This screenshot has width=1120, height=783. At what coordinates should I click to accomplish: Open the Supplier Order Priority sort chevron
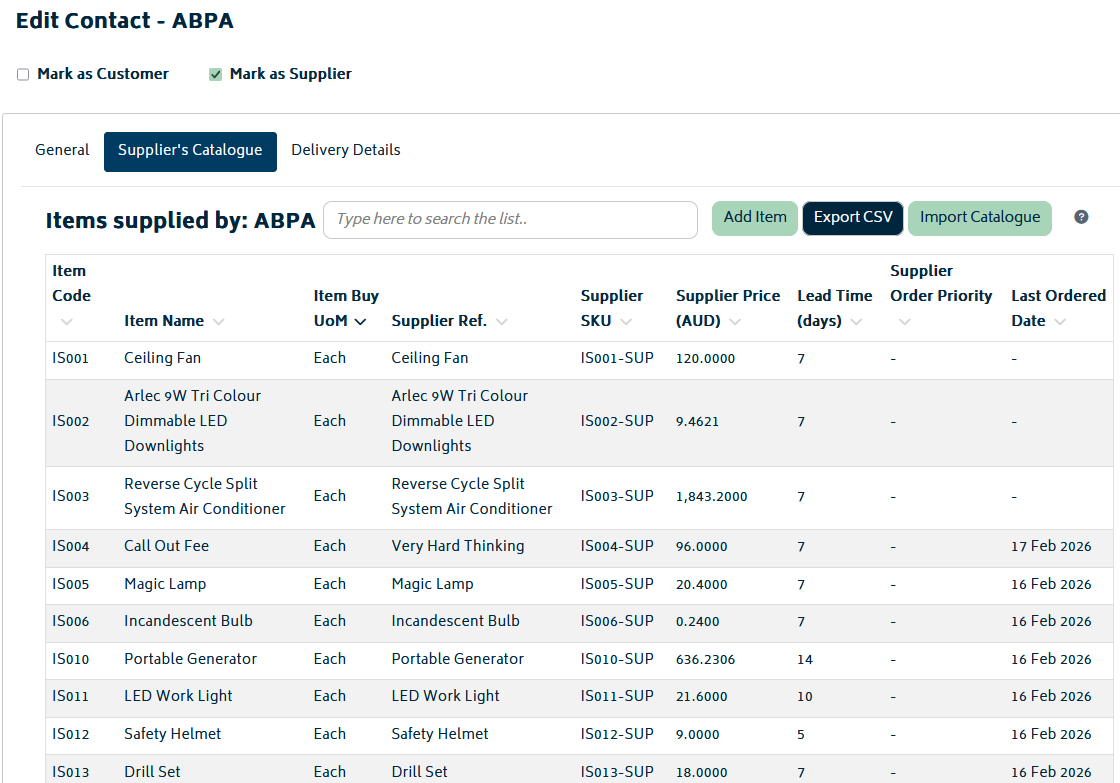(905, 322)
